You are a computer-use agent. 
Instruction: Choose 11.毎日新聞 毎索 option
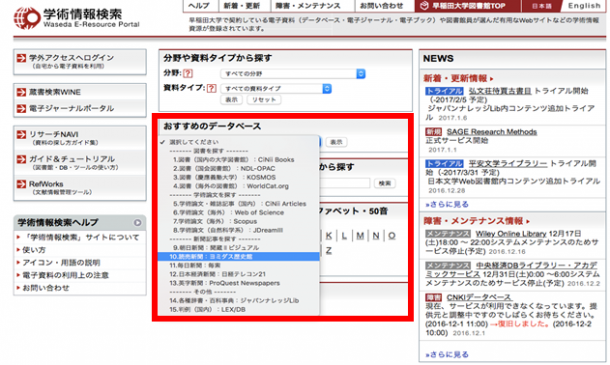point(238,265)
